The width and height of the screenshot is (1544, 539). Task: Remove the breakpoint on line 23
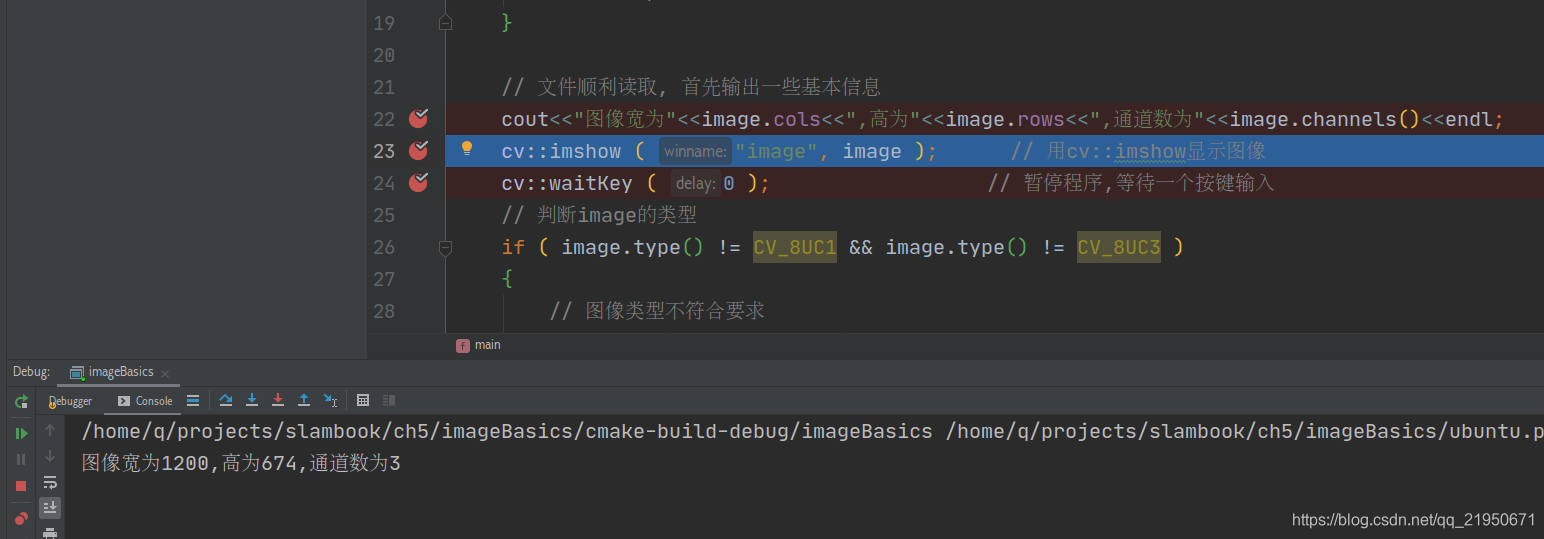tap(418, 151)
